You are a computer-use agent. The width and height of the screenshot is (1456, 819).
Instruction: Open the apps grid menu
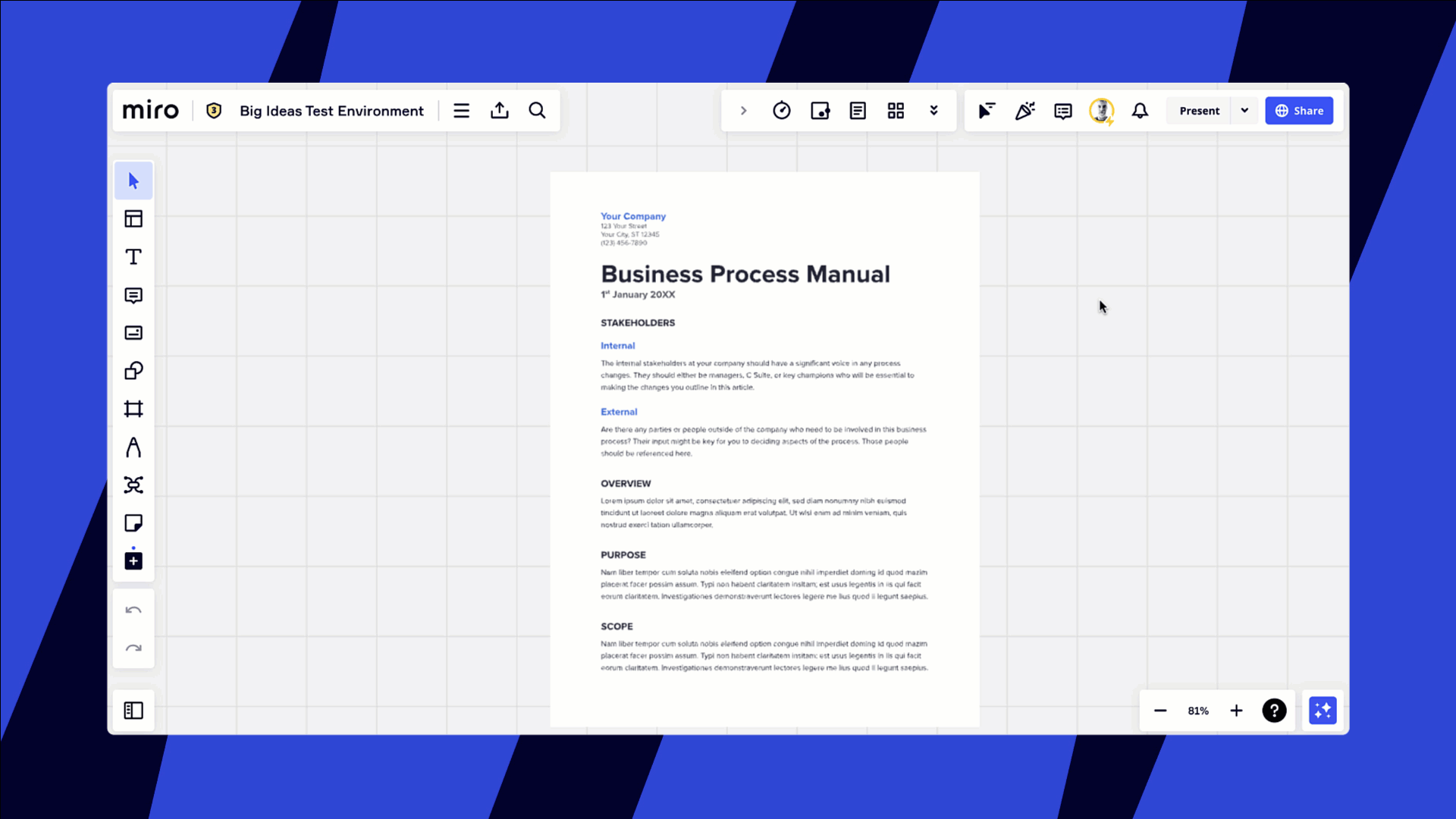click(896, 110)
